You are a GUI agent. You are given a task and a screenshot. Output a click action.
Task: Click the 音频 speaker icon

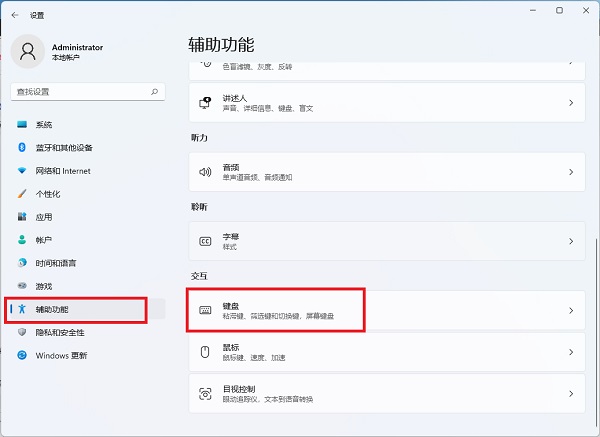point(205,172)
